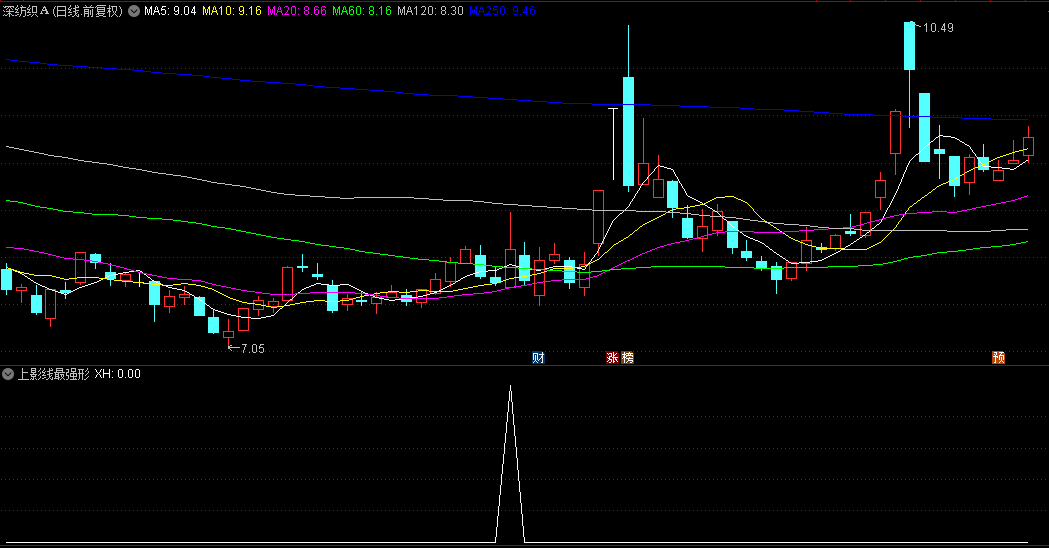Click the MA5: 9.04 label
Viewport: 1049px width, 548px height.
pos(170,11)
